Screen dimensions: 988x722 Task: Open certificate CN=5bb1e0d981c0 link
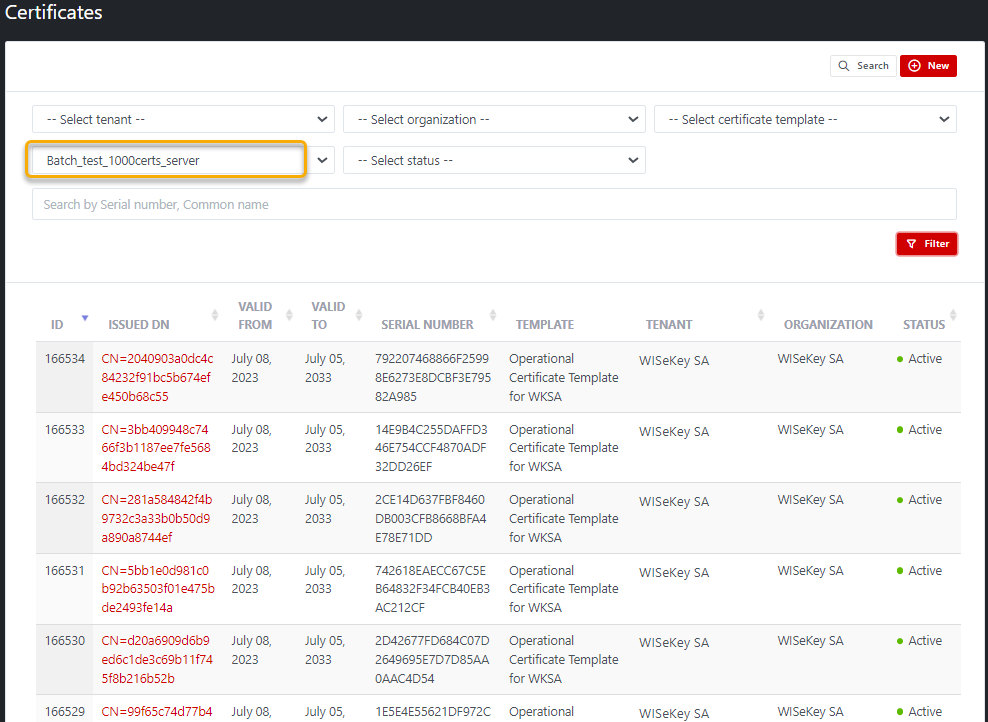[x=156, y=589]
